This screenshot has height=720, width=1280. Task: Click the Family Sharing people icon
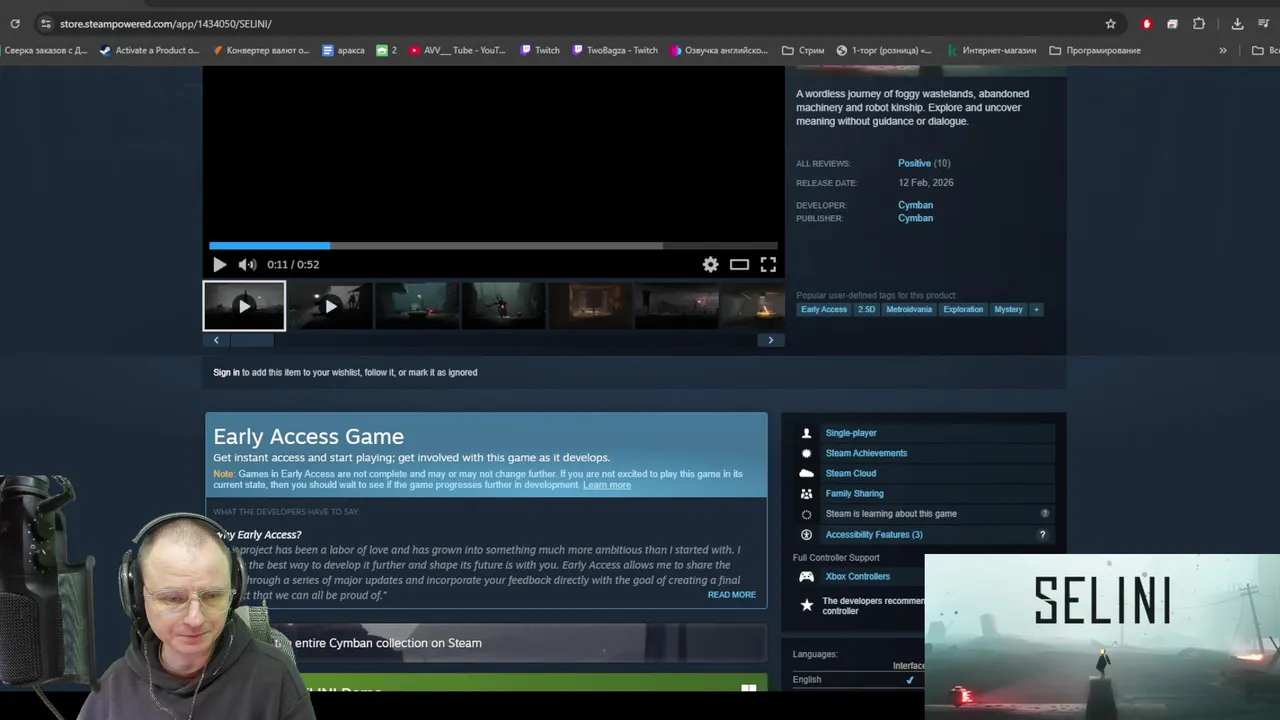806,494
